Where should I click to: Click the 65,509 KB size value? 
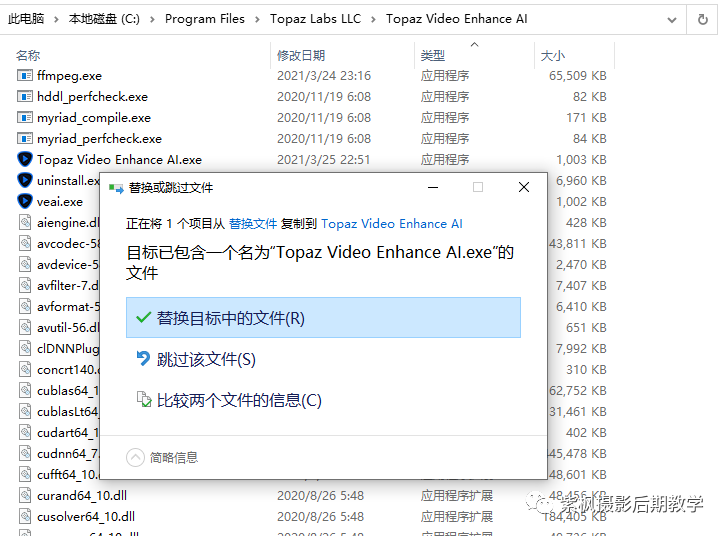pyautogui.click(x=578, y=76)
